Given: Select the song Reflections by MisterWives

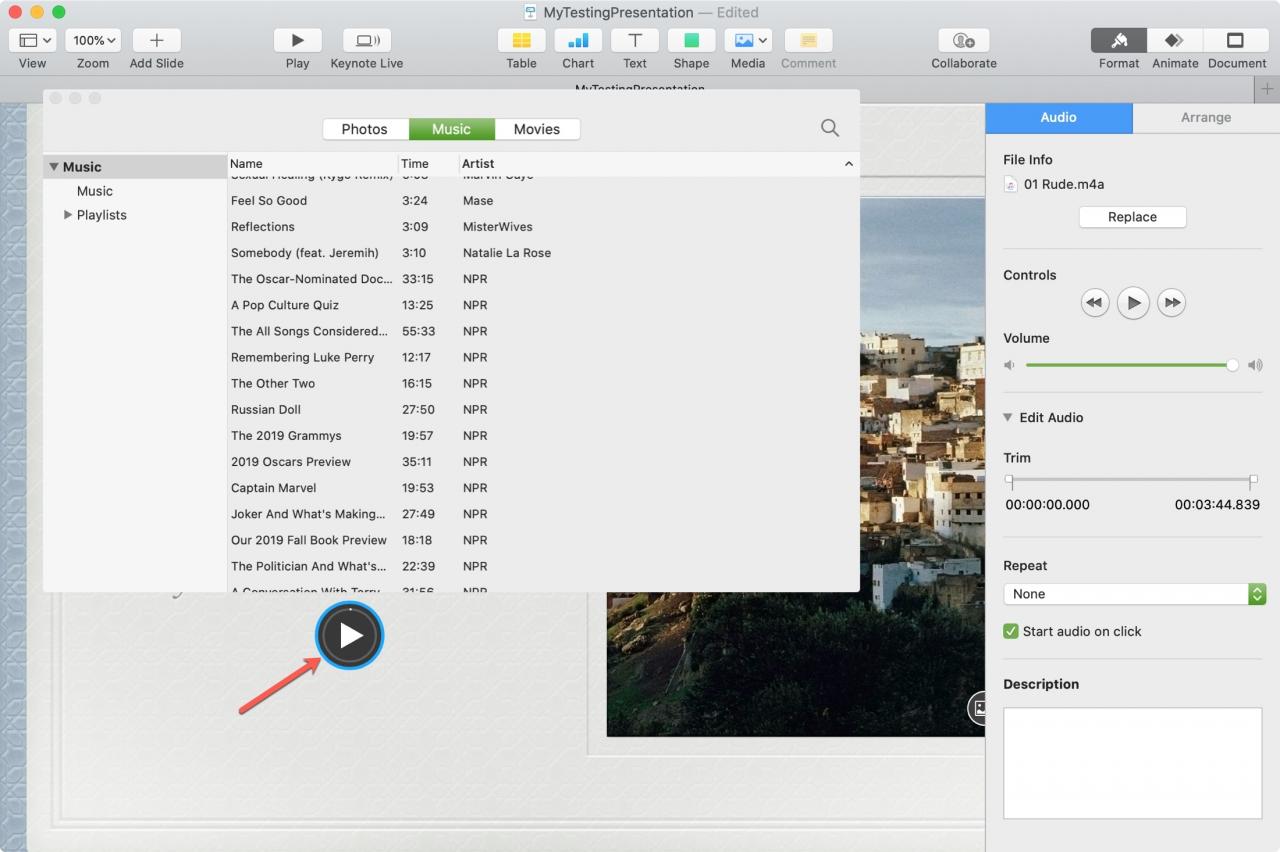Looking at the screenshot, I should tap(543, 227).
